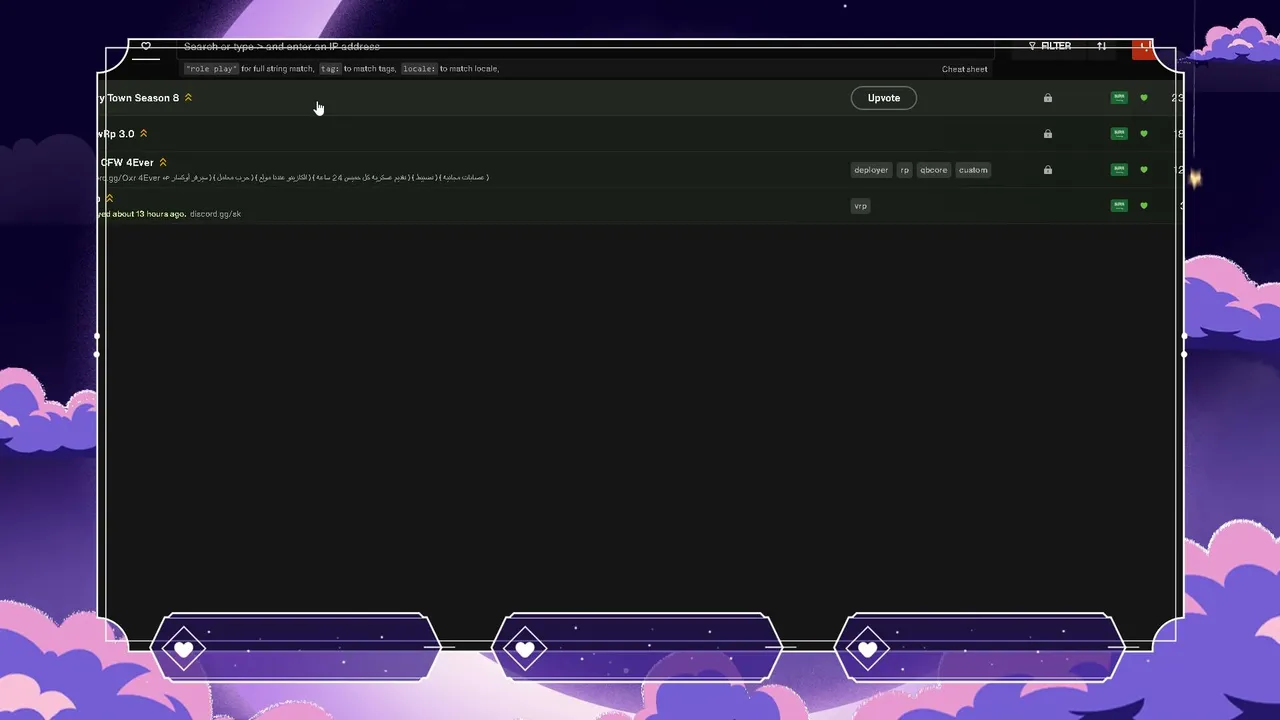Click the boost chevrons next to Rp 3.0

click(144, 134)
